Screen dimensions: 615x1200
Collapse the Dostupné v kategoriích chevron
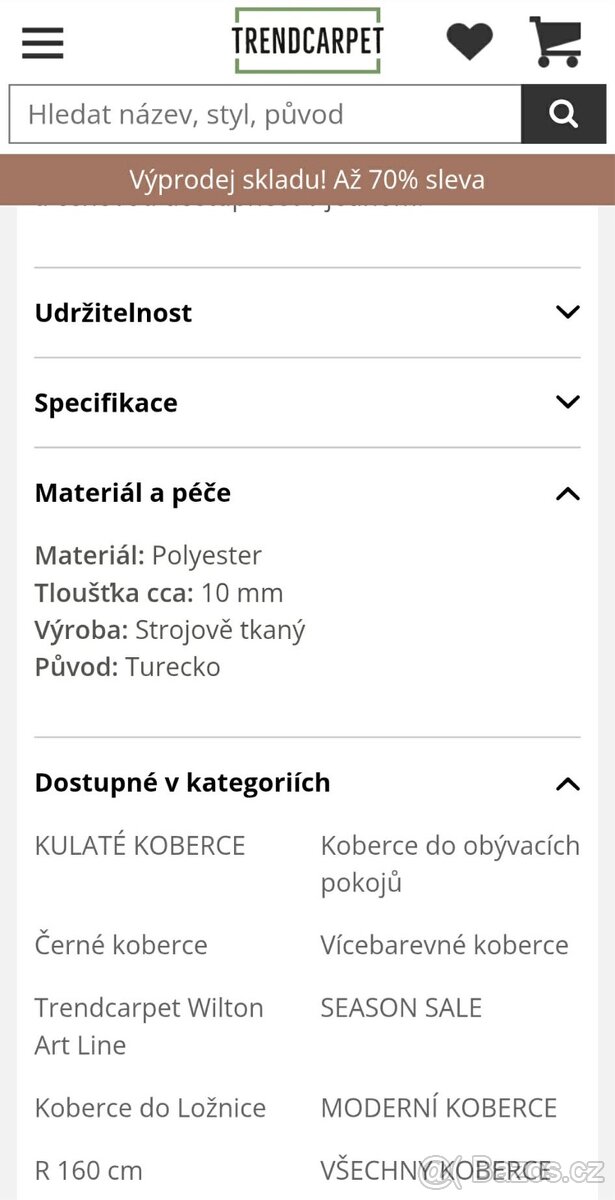(x=568, y=783)
